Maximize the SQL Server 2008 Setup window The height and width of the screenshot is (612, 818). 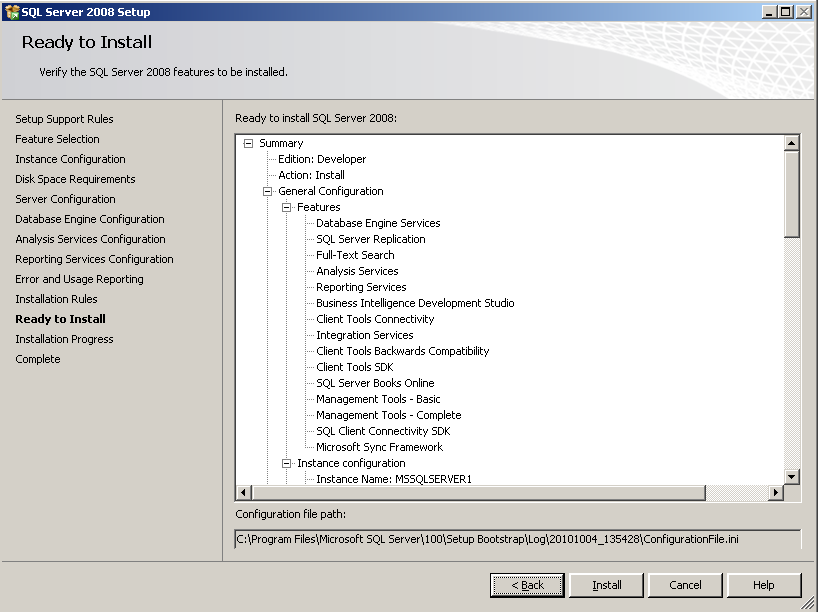pyautogui.click(x=786, y=12)
